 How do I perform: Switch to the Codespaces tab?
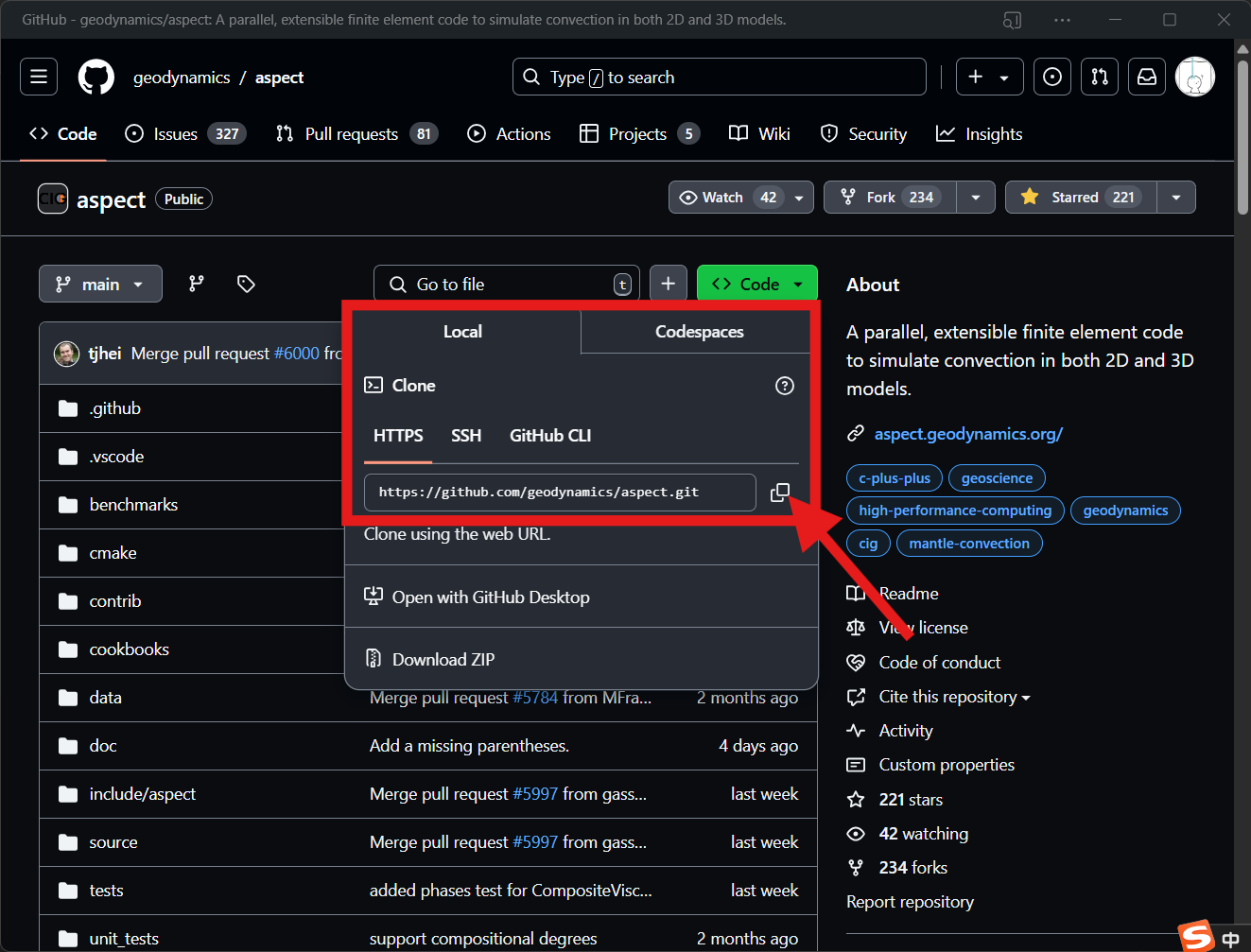coord(699,332)
